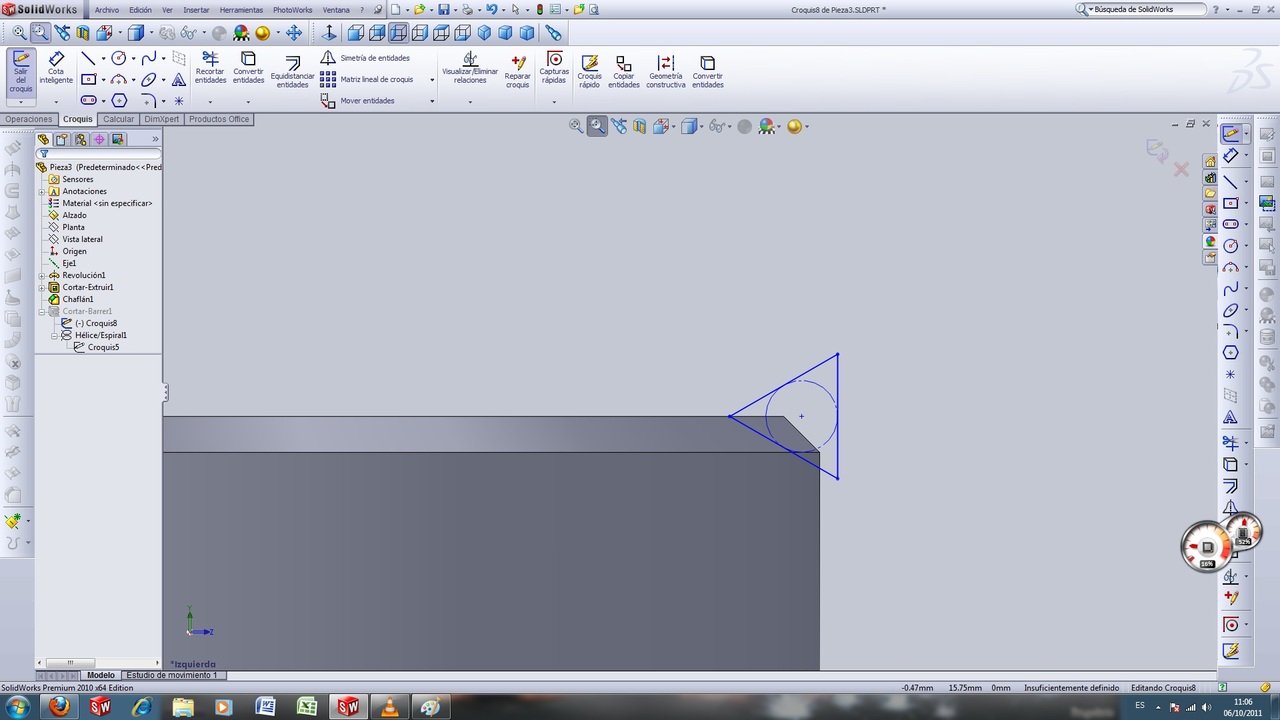Open the Edición menu
1280x720 pixels.
pyautogui.click(x=141, y=10)
